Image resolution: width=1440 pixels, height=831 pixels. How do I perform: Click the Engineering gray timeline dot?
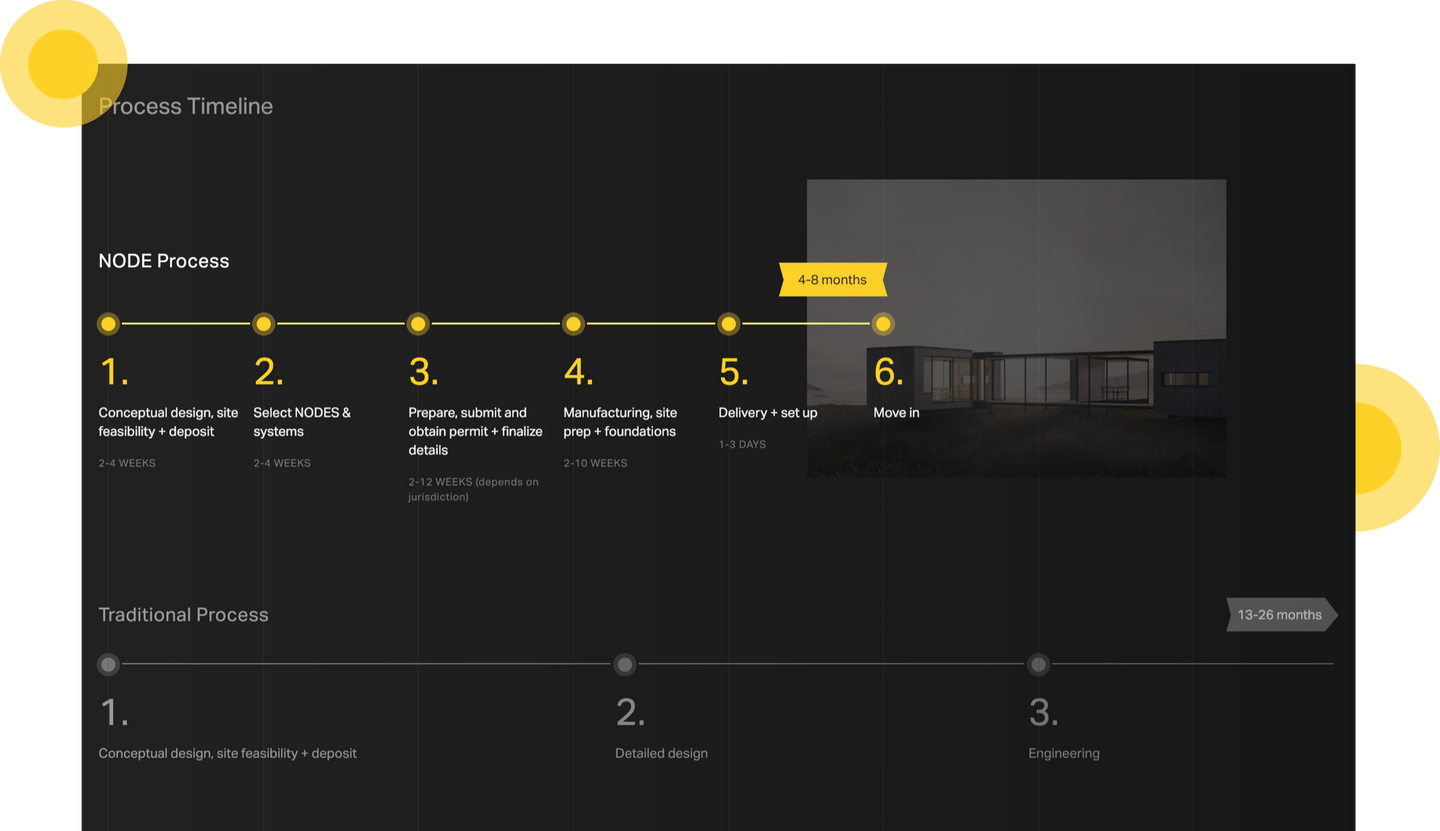pyautogui.click(x=1039, y=664)
